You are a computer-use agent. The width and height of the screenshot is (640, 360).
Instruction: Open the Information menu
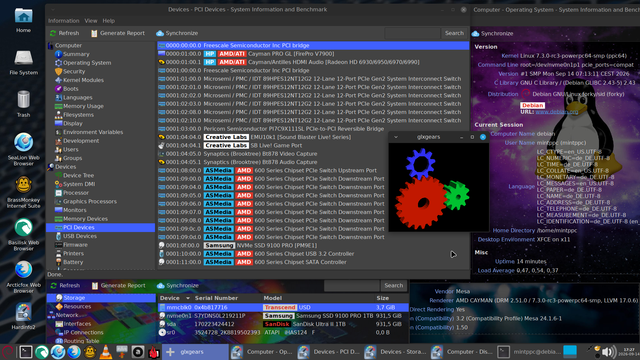click(64, 21)
